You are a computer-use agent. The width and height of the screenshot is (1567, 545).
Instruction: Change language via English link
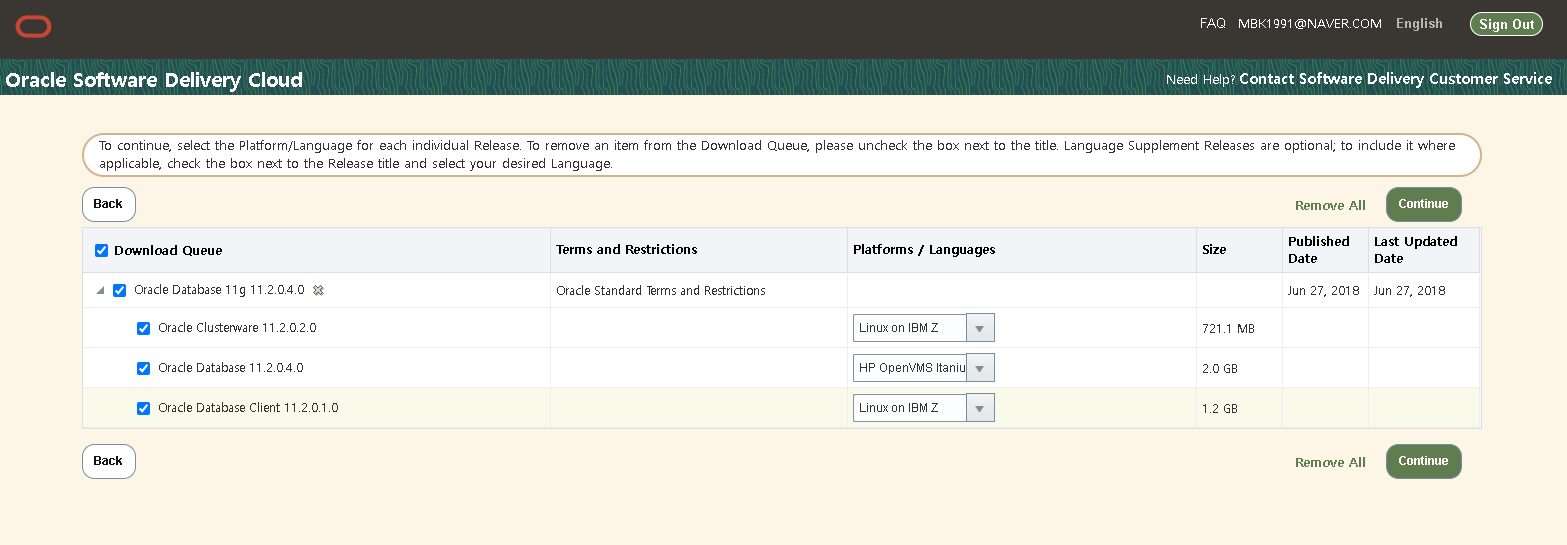tap(1419, 23)
